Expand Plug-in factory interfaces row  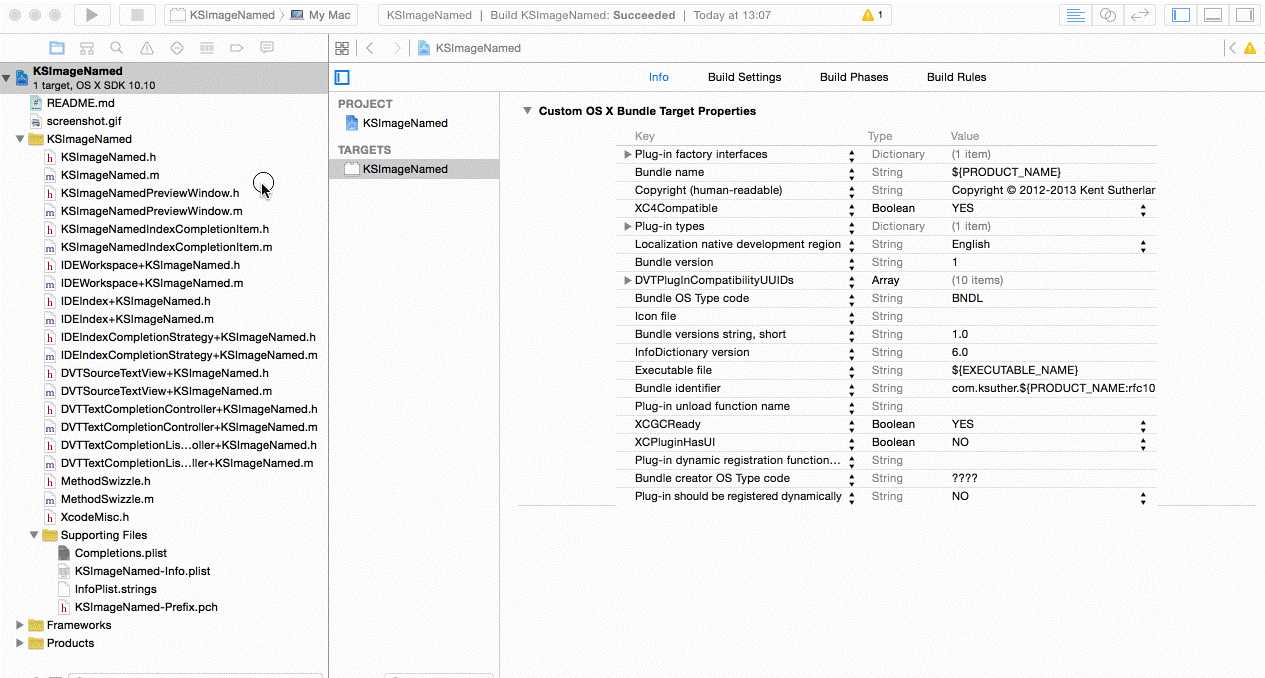[x=627, y=154]
